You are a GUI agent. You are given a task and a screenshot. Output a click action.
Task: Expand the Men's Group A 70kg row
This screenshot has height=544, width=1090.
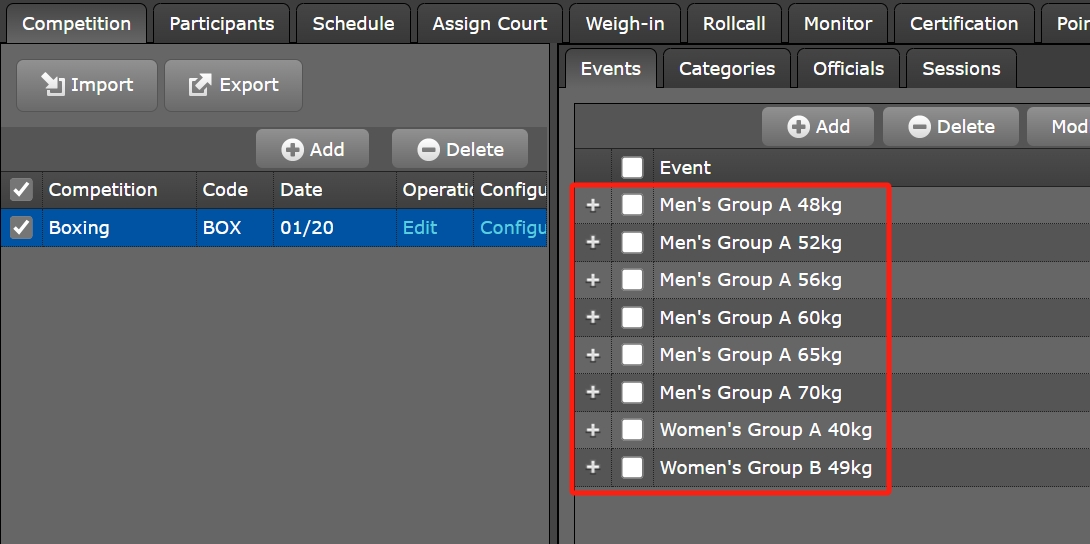(x=593, y=392)
